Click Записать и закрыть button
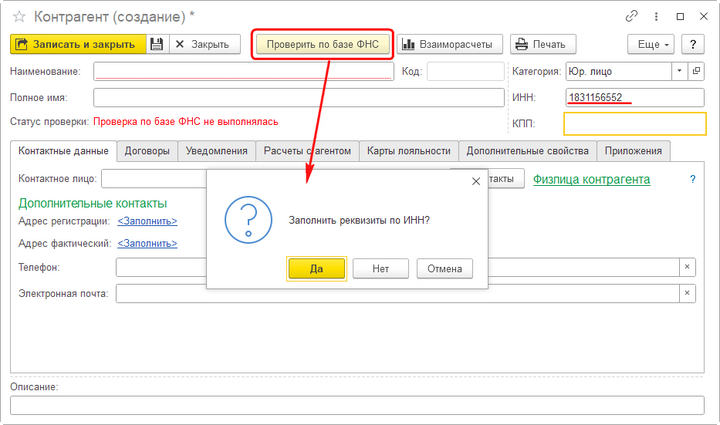 click(78, 44)
